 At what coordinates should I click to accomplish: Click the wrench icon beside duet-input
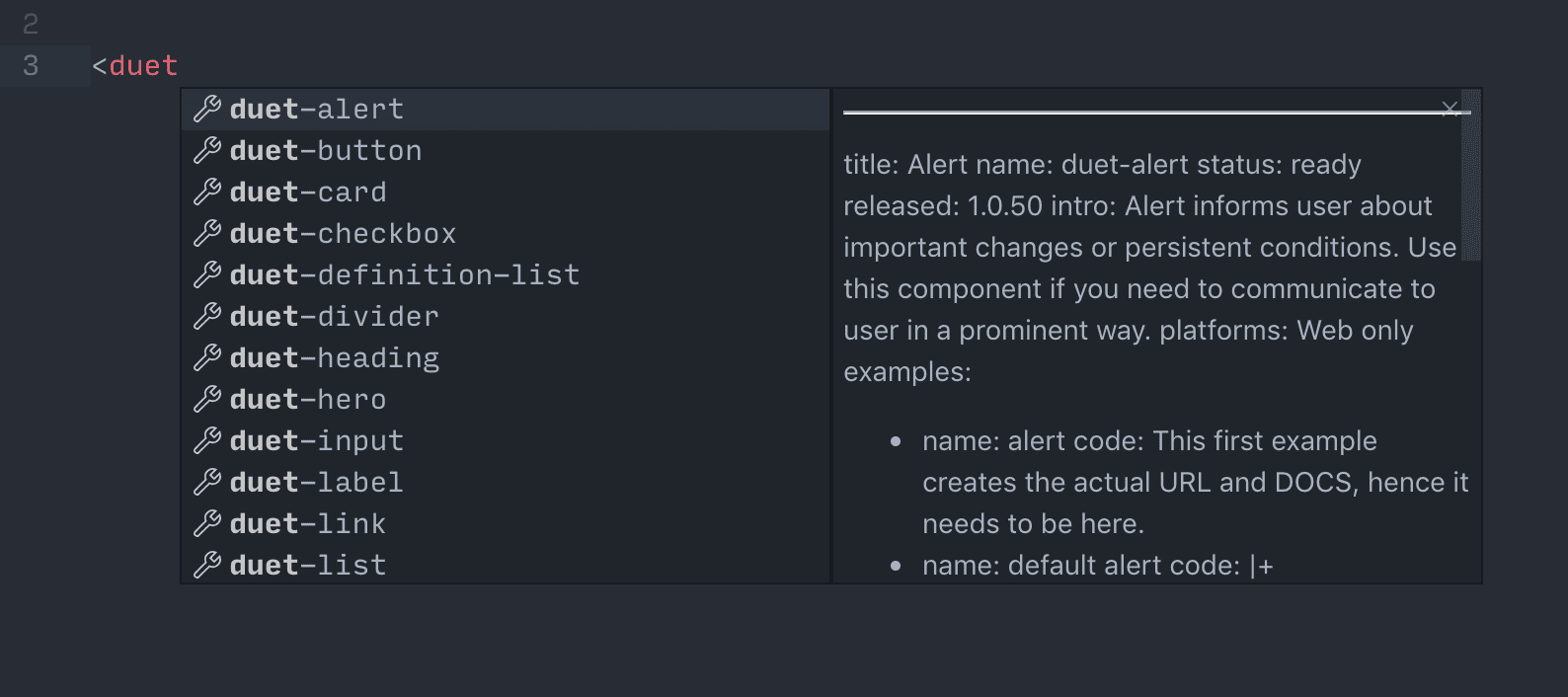206,440
